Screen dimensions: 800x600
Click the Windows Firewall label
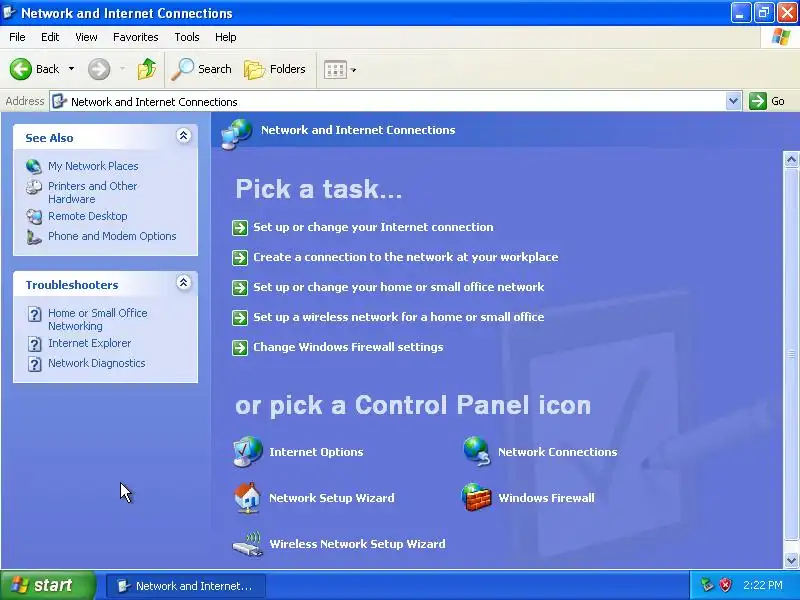pyautogui.click(x=546, y=498)
